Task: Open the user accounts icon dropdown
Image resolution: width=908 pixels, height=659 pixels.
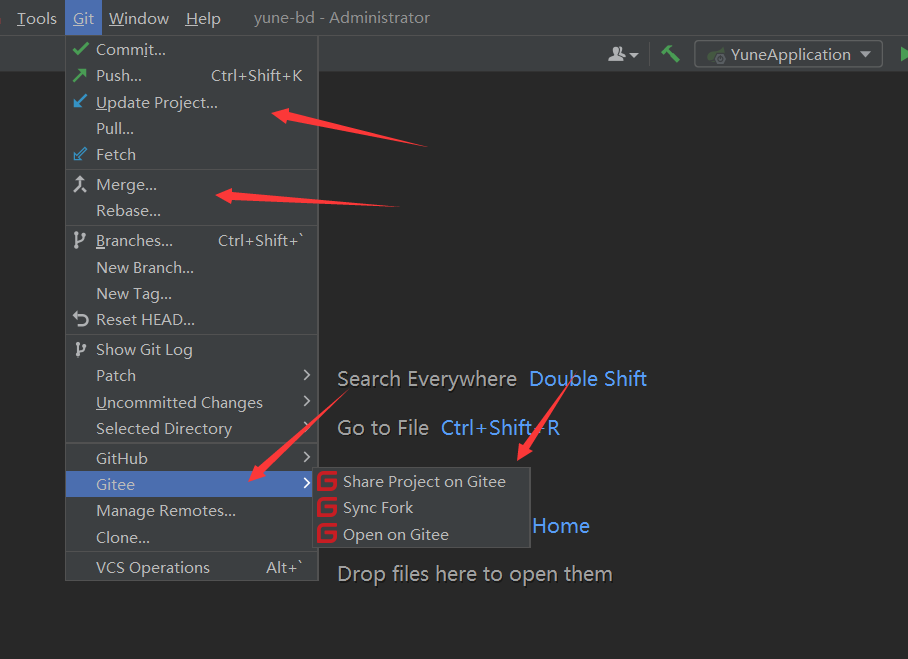Action: click(623, 54)
